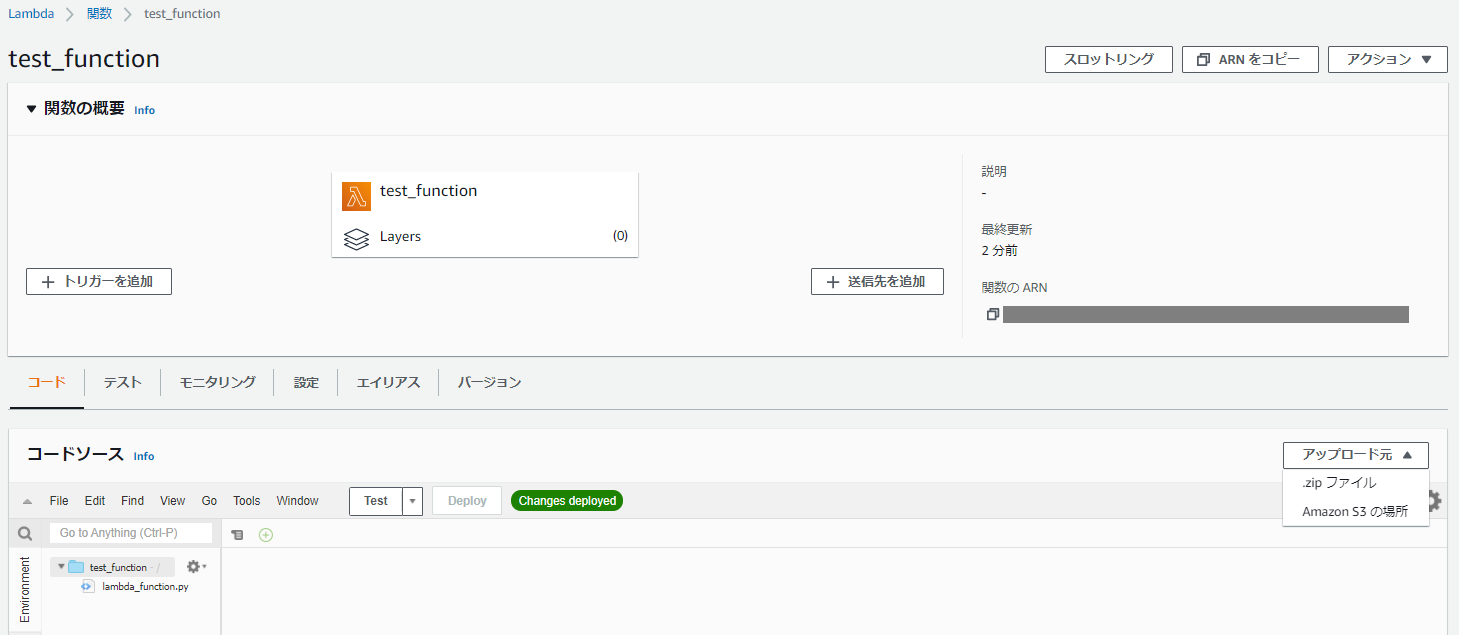Collapse the editor menu bar arrow
This screenshot has height=635, width=1459.
point(27,501)
